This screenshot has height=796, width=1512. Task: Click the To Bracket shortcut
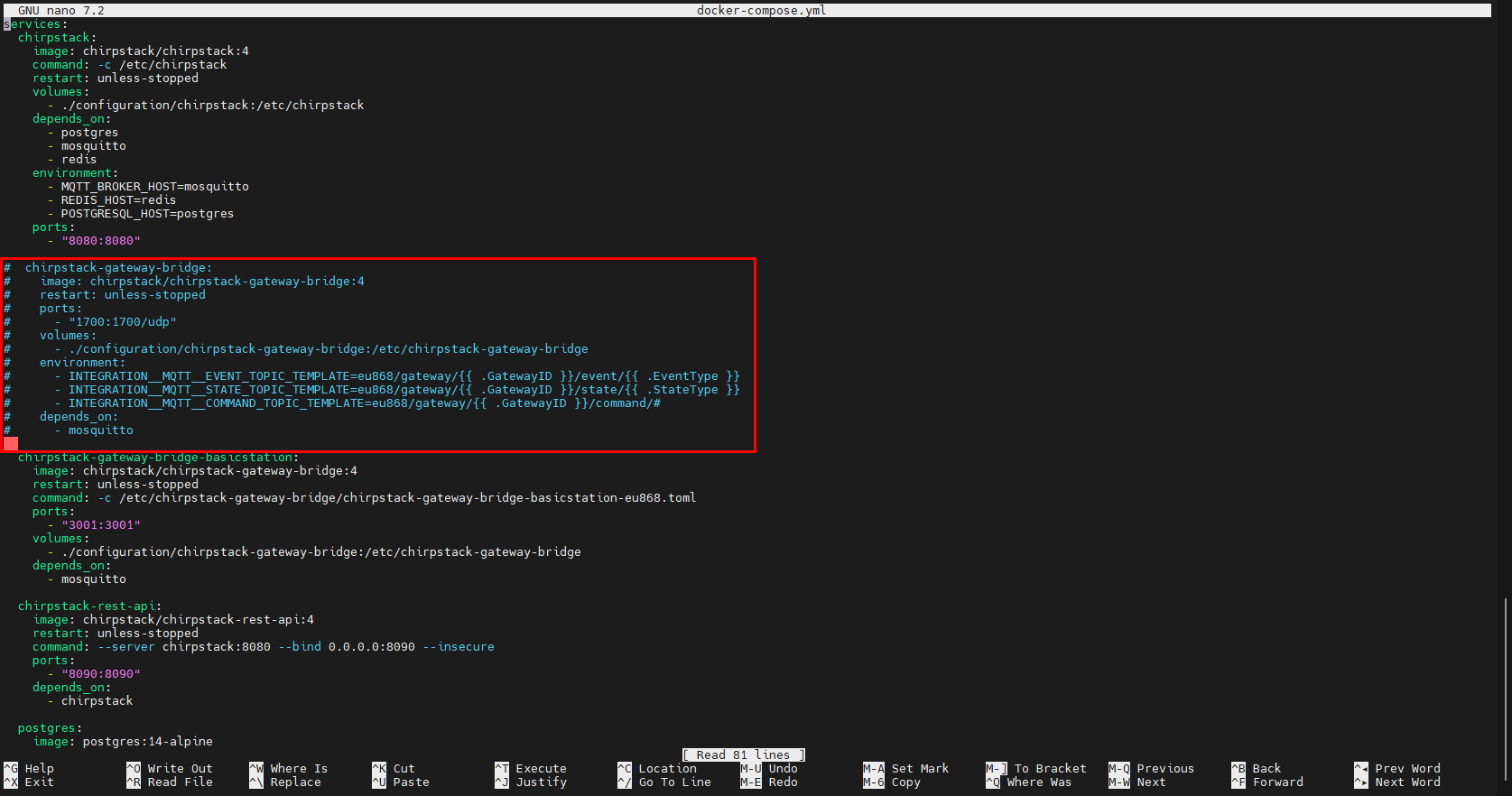click(1049, 769)
